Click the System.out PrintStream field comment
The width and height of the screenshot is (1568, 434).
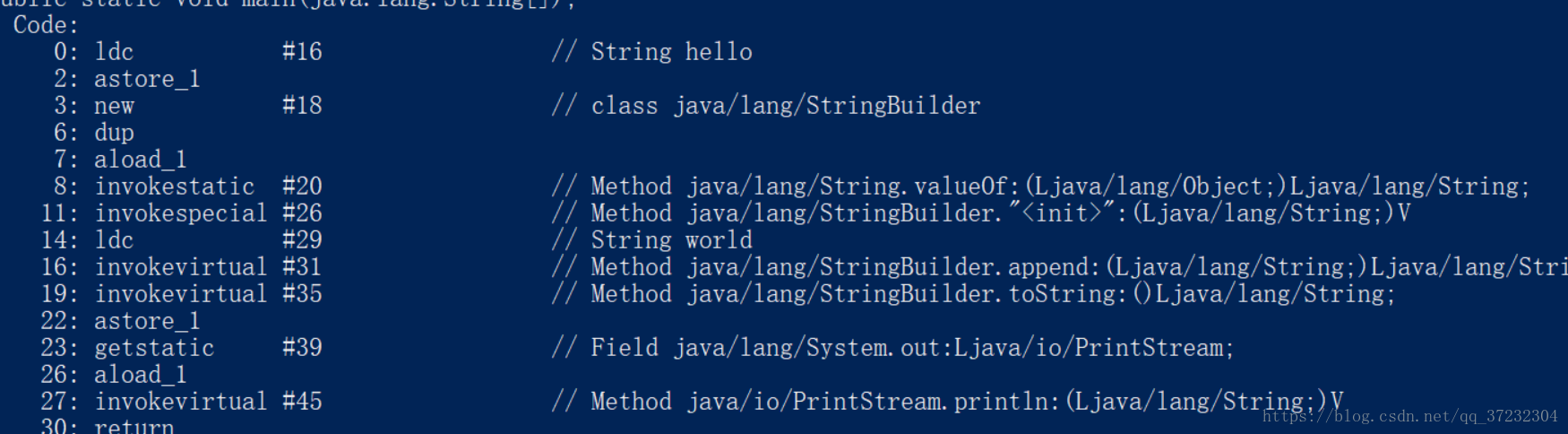point(893,348)
